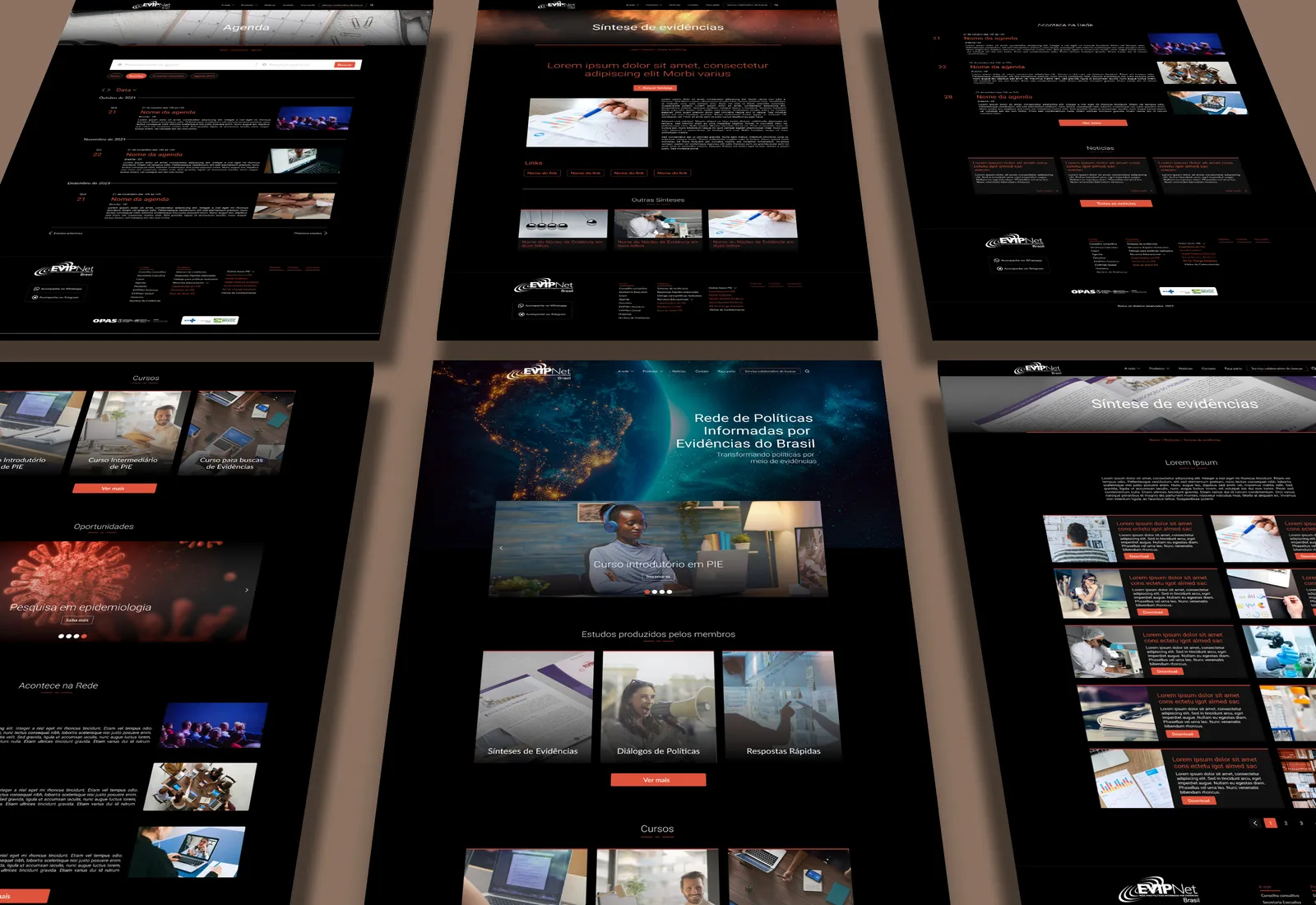The width and height of the screenshot is (1316, 905).
Task: Select the first filter chip on the Agenda page
Action: coord(115,76)
